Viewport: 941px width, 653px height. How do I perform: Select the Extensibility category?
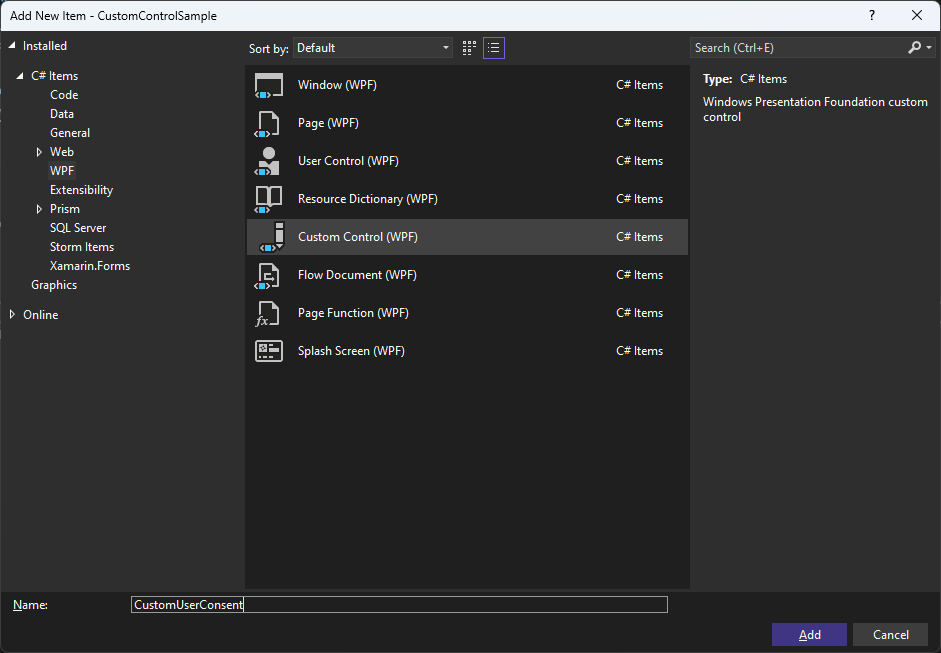82,190
